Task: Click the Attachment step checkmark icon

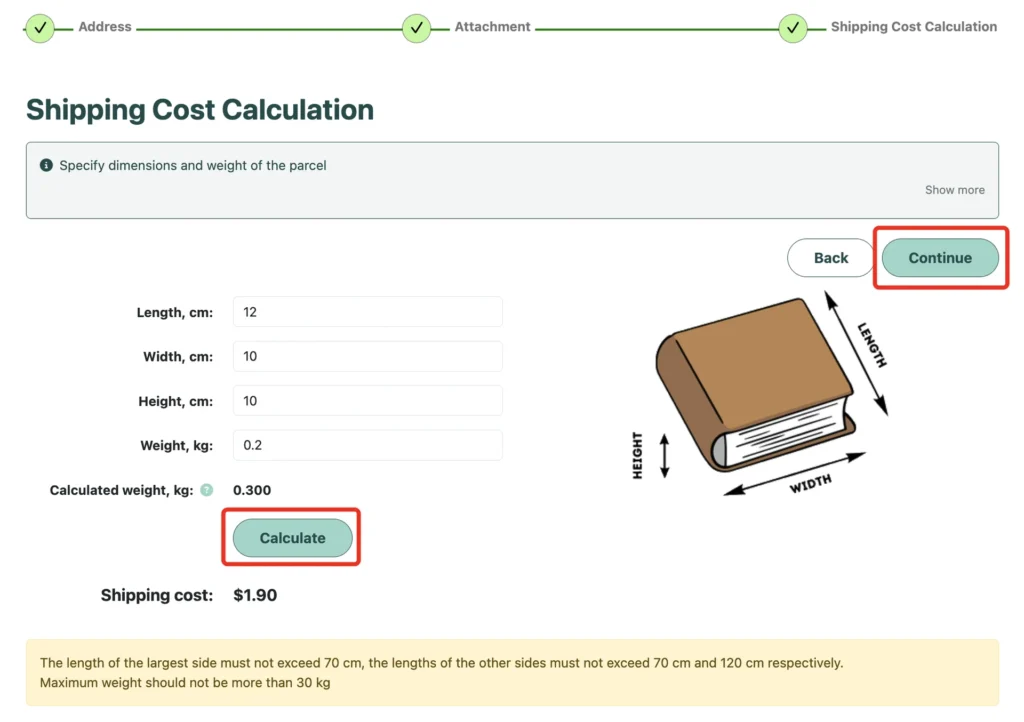Action: [417, 28]
